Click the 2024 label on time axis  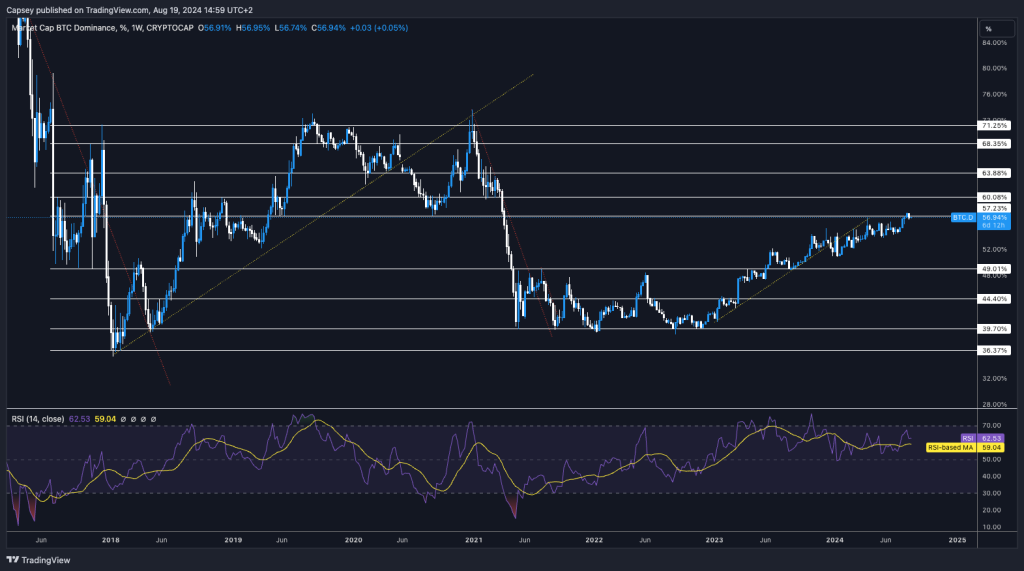click(x=837, y=539)
